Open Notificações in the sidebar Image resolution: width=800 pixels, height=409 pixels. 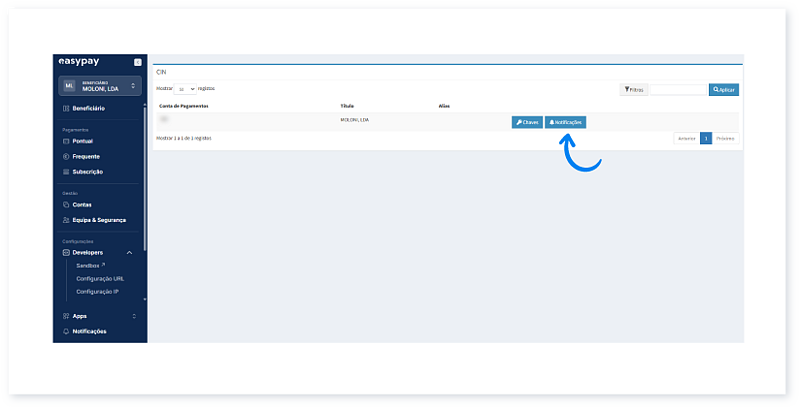[x=89, y=331]
